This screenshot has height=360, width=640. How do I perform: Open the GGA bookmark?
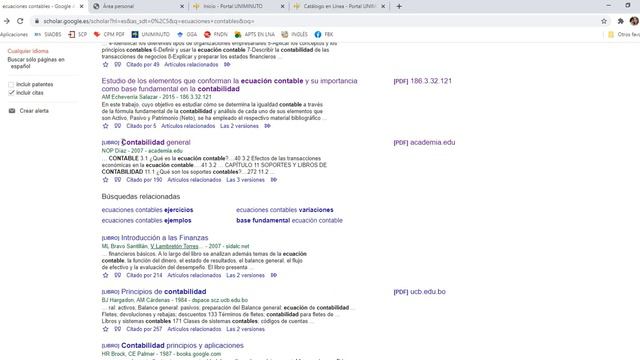tap(187, 35)
